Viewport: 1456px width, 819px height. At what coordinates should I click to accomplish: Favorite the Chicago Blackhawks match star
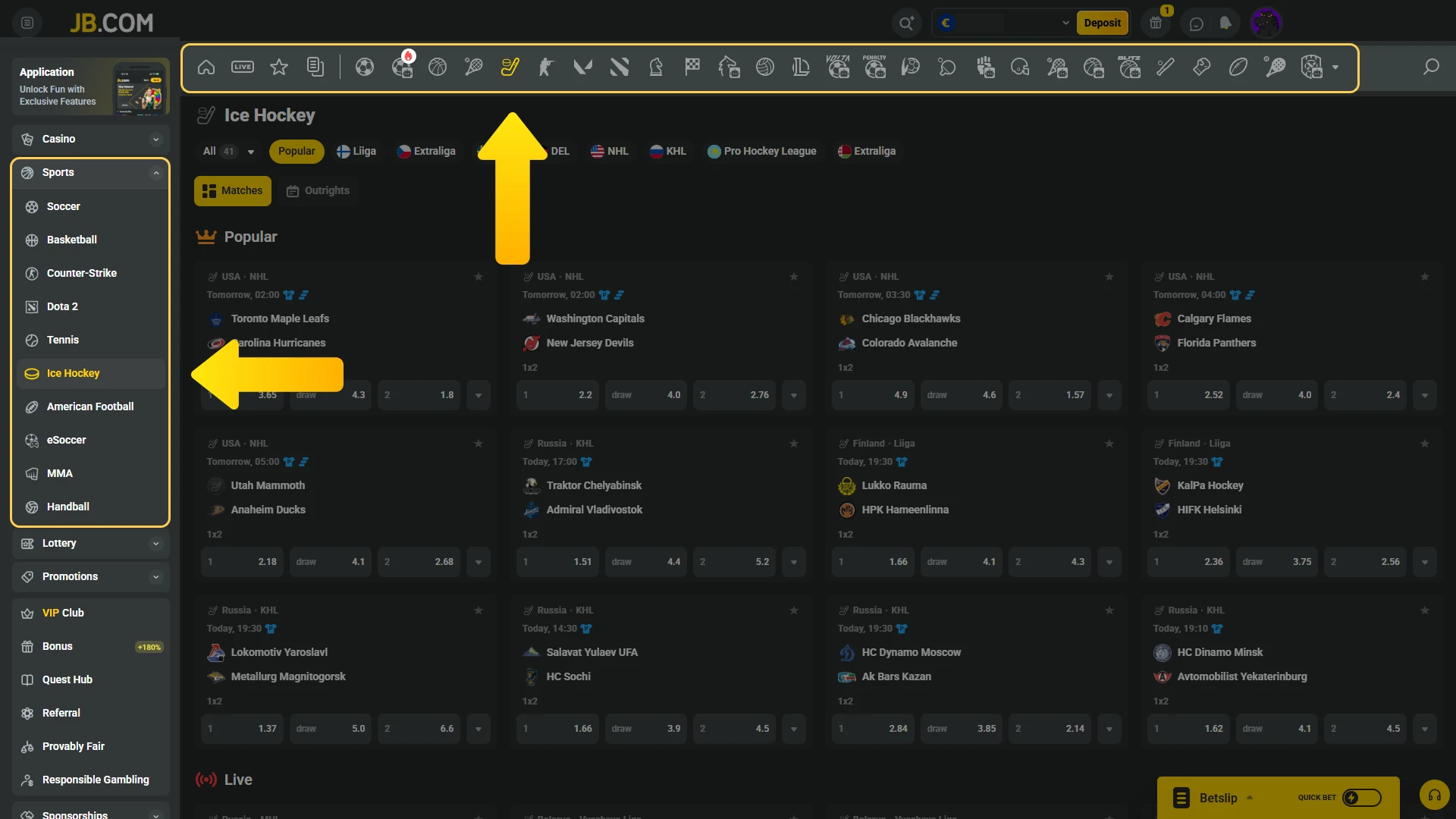1109,277
